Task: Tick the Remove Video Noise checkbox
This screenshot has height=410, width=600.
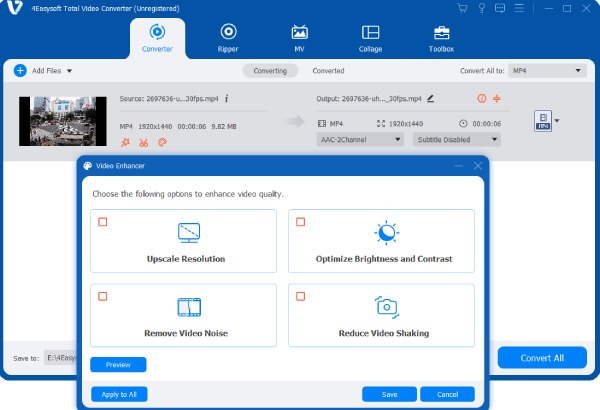Action: point(102,296)
